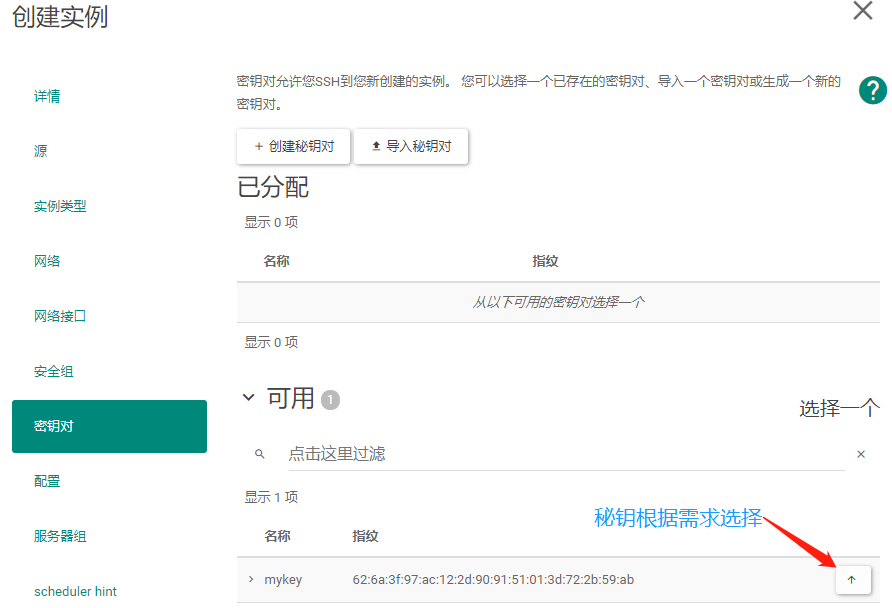Click the 可用 count badge showing 1
The height and width of the screenshot is (608, 892).
point(330,400)
